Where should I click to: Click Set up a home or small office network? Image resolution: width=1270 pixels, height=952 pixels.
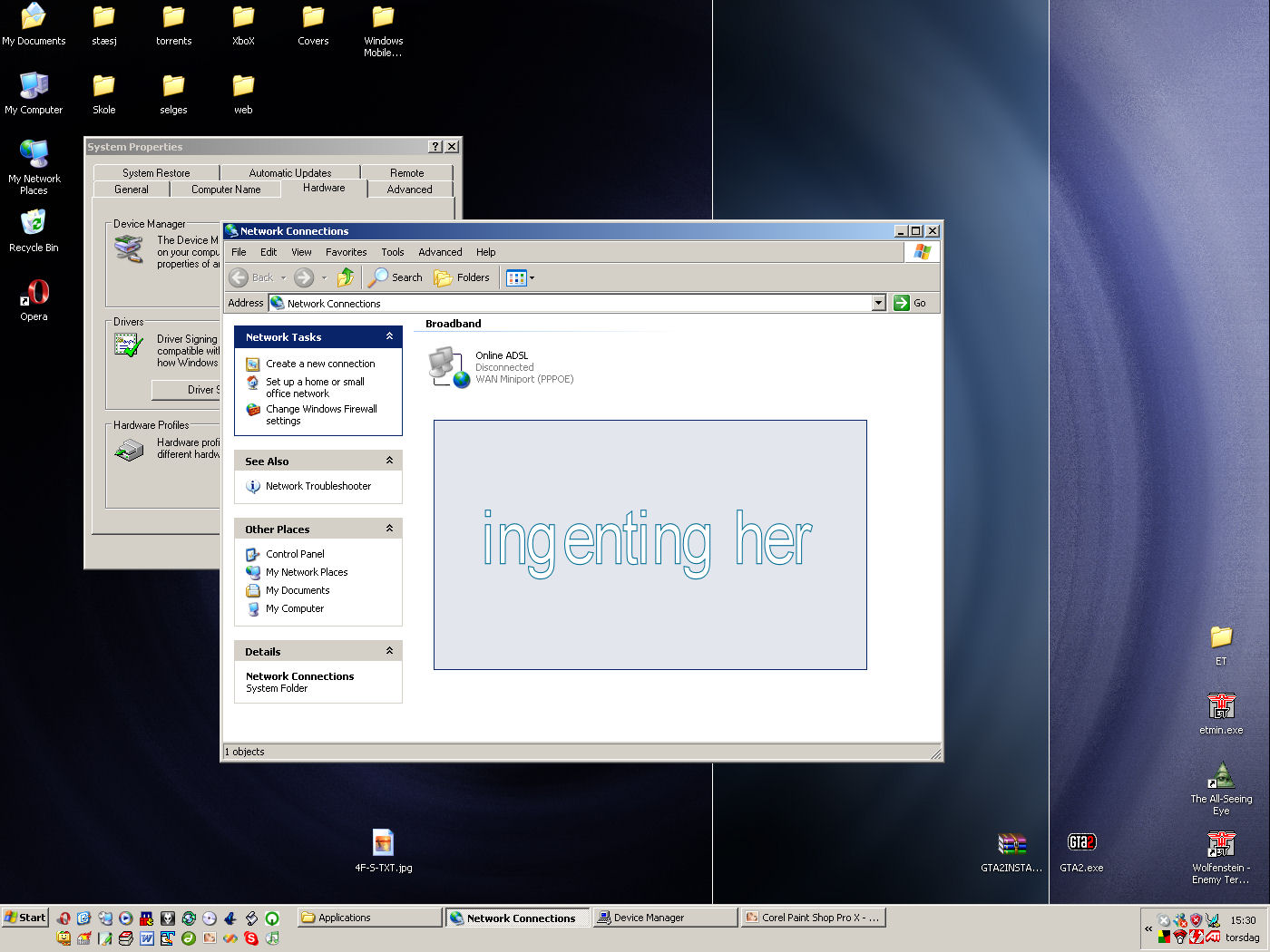coord(315,387)
